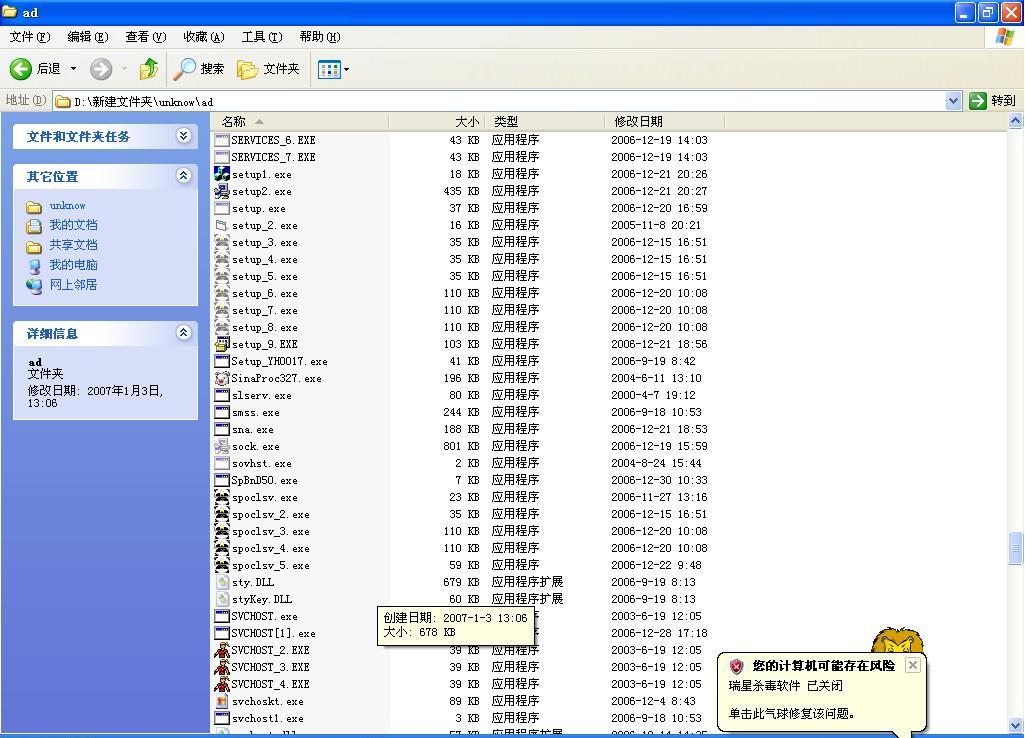The width and height of the screenshot is (1025, 738).
Task: Open the 查看(V) menu
Action: tap(145, 37)
